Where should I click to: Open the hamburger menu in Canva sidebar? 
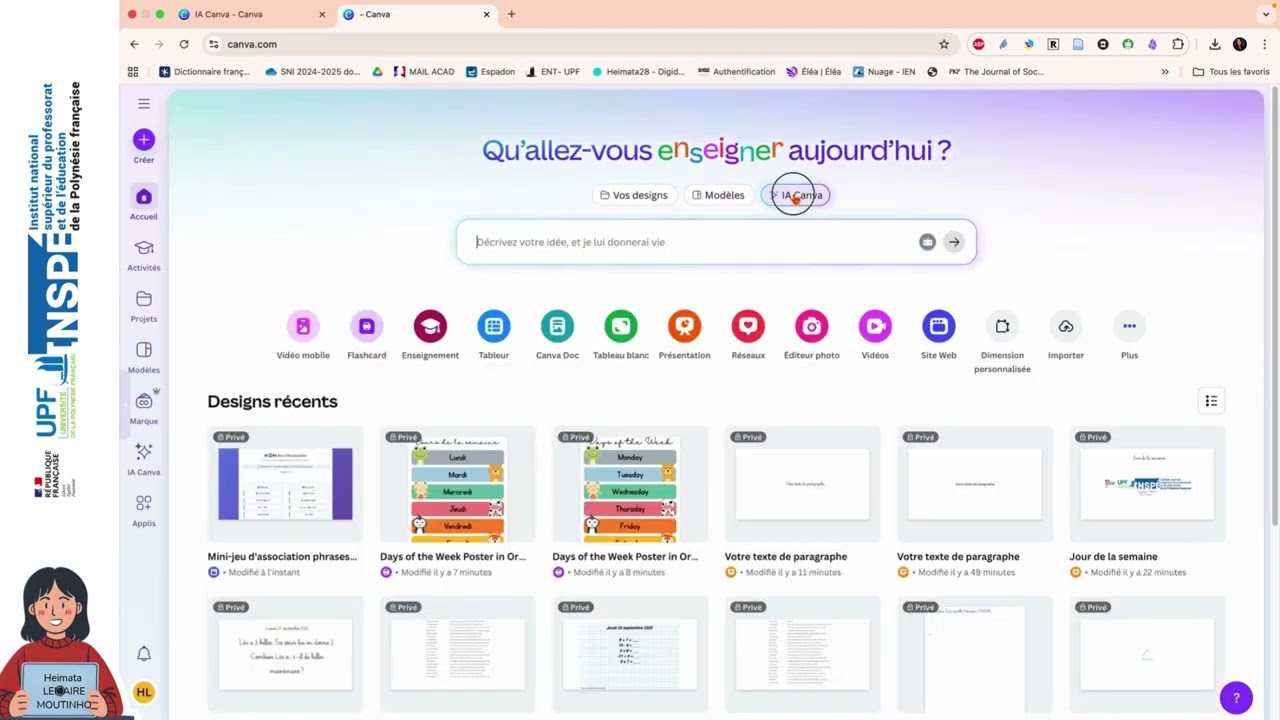coord(144,103)
